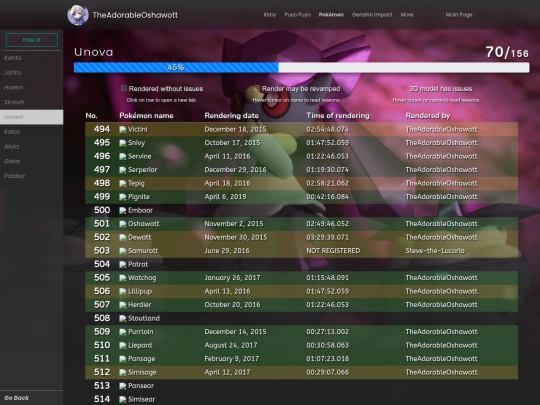Click the Serperior row image icon

pyautogui.click(x=123, y=170)
